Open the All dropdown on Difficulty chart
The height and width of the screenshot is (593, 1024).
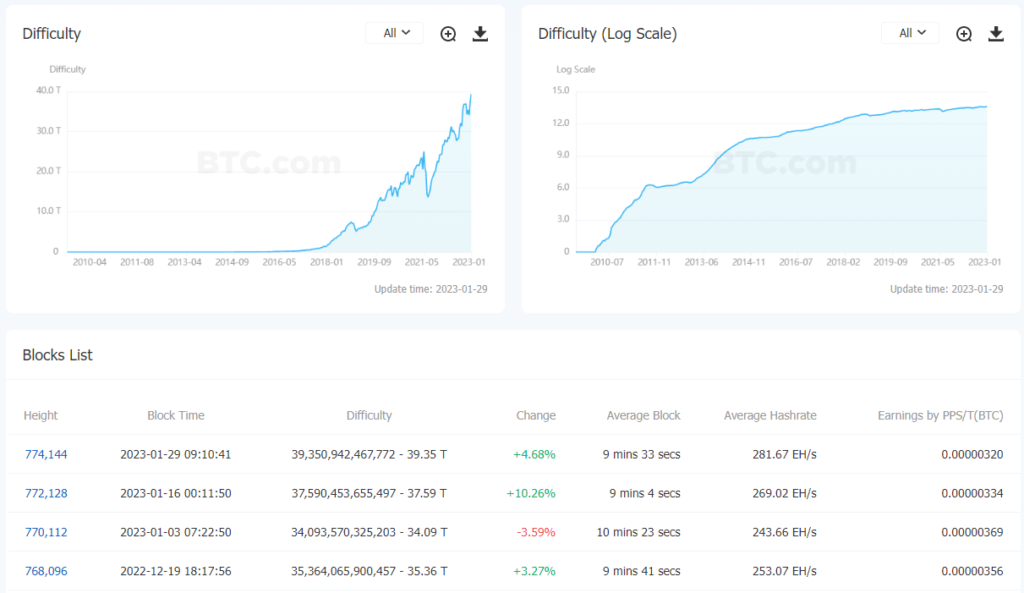pos(395,33)
